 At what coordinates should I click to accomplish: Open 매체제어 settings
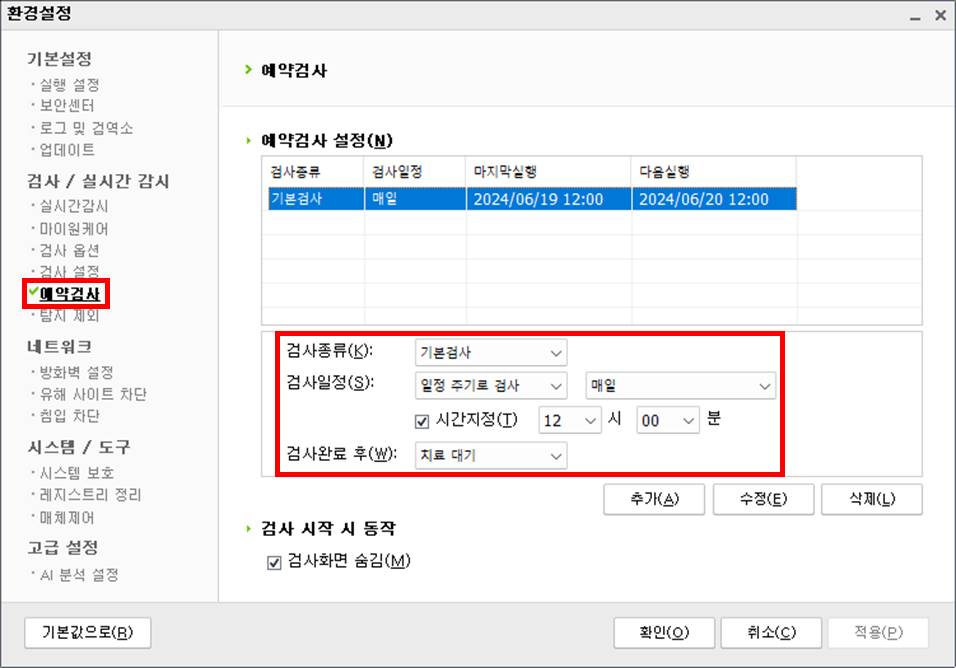[66, 517]
